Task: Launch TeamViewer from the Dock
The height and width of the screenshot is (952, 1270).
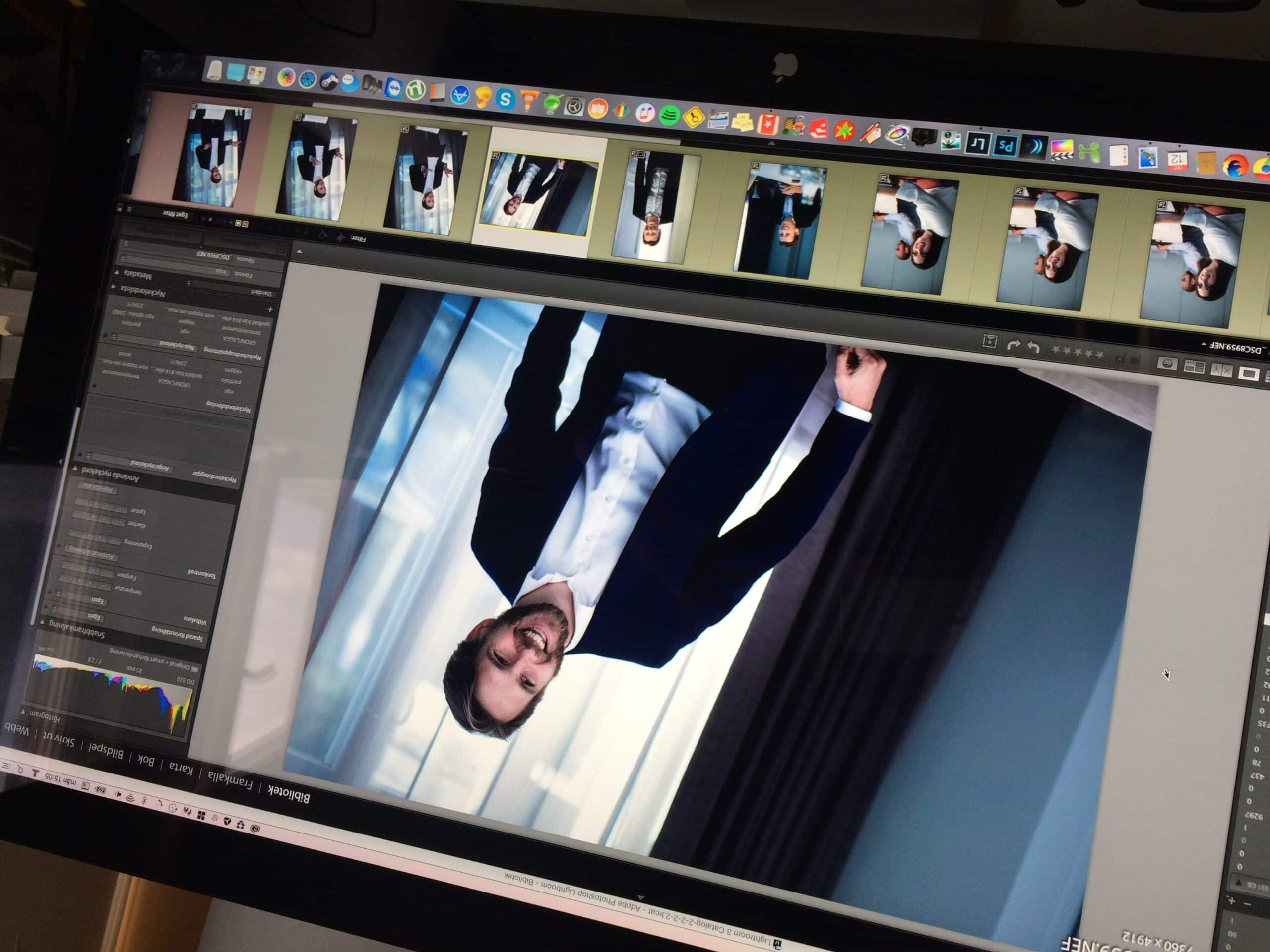Action: 394,89
